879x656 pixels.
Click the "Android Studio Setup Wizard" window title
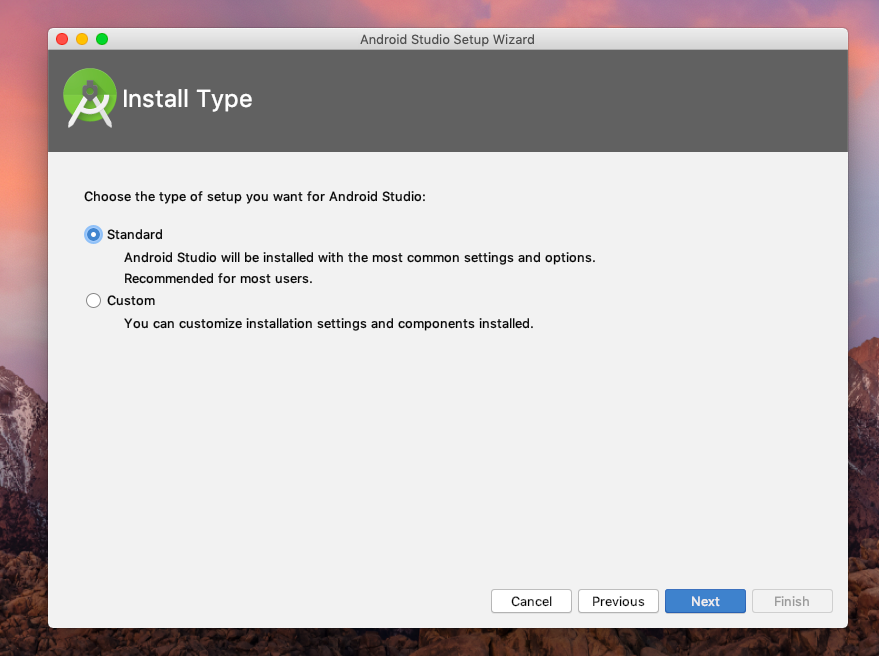pos(447,39)
